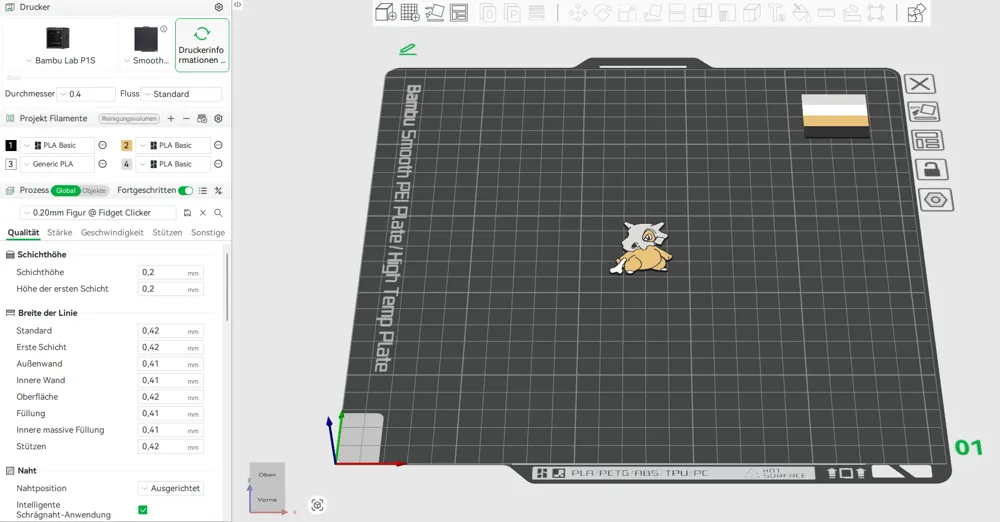Discard preset changes with the X icon
The width and height of the screenshot is (1000, 522).
(x=203, y=213)
